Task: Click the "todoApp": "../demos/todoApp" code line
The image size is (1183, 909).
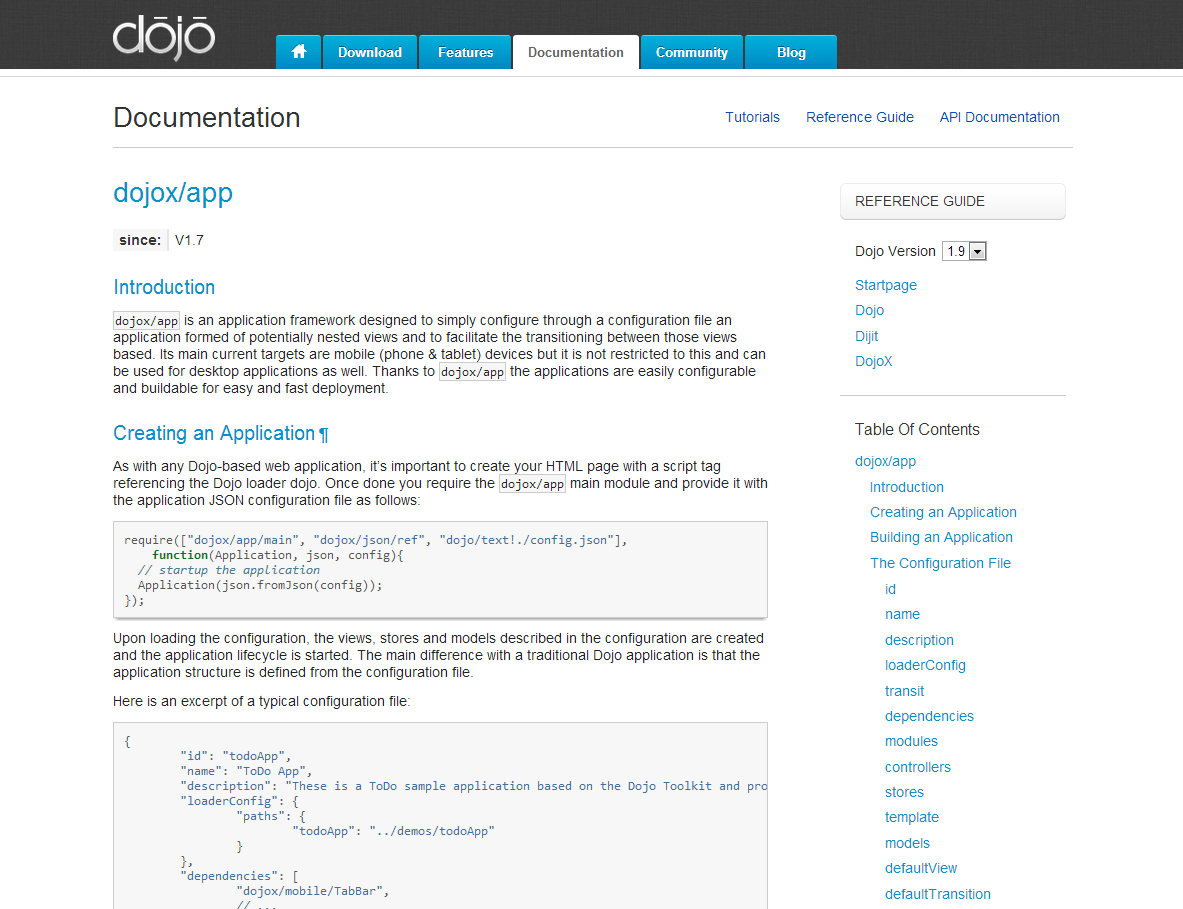Action: click(x=393, y=831)
